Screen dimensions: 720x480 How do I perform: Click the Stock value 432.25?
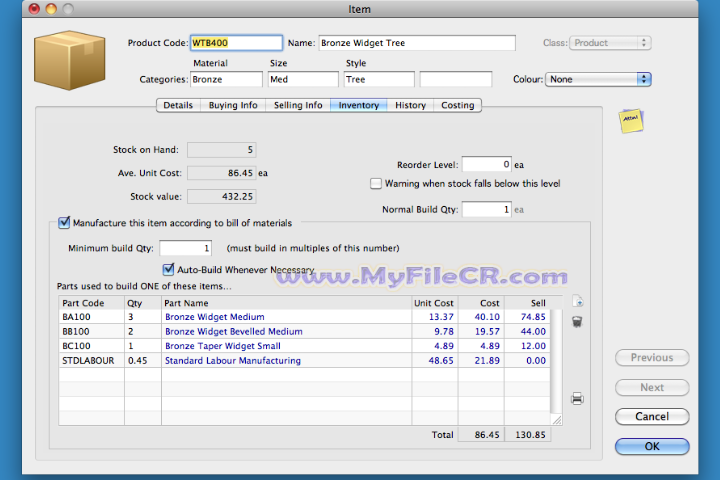pyautogui.click(x=222, y=196)
